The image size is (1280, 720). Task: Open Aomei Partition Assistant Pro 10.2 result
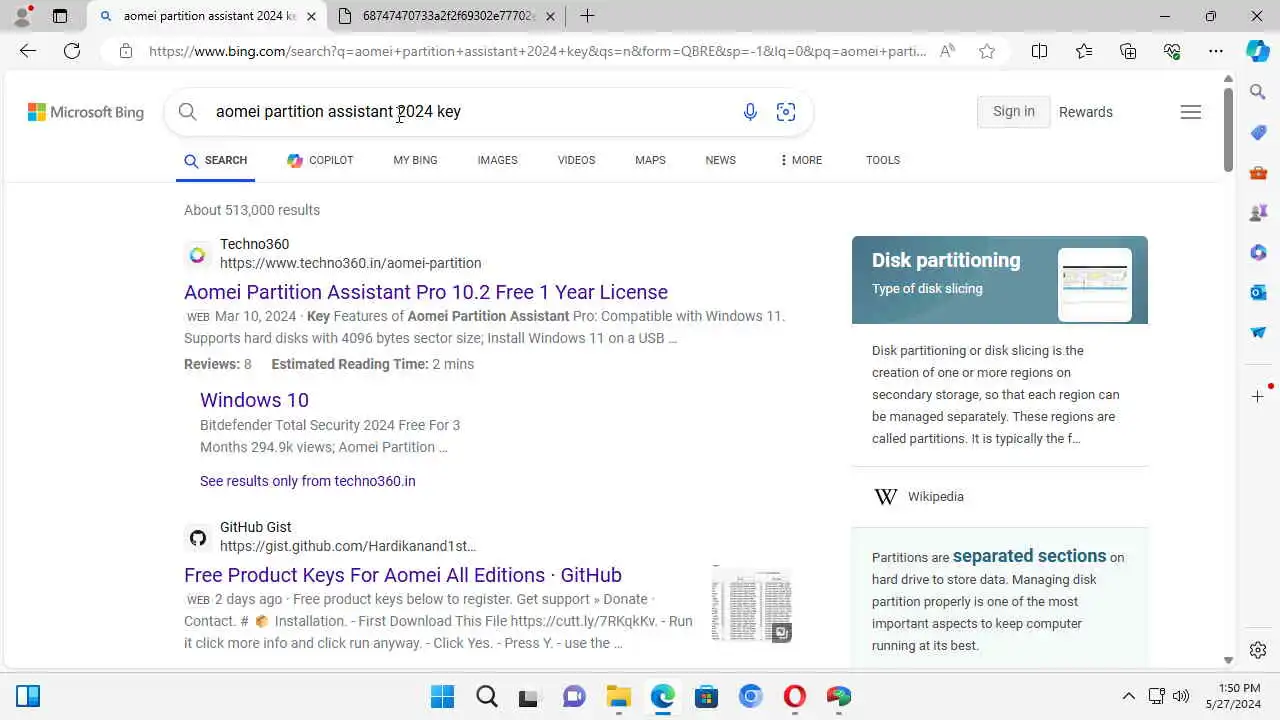coord(426,292)
